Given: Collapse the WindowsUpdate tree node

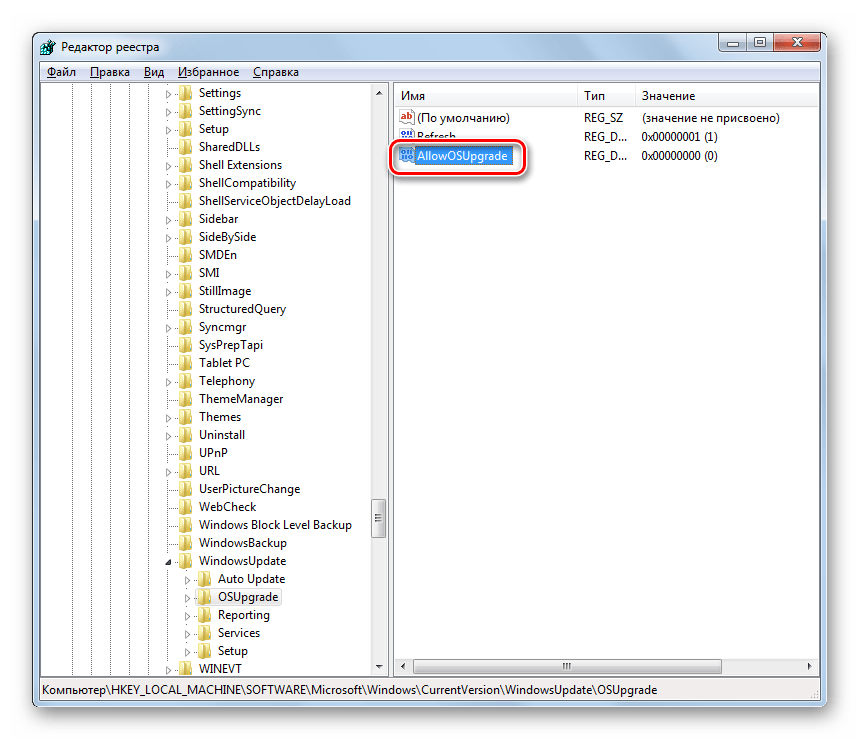Looking at the screenshot, I should point(168,561).
